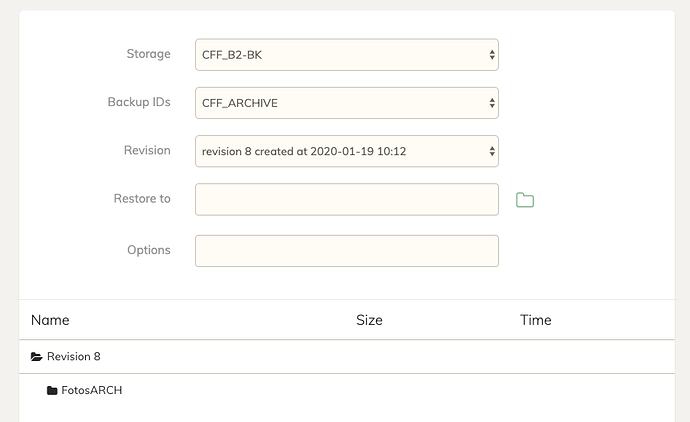Open the Storage dropdown showing CFF_B2-BK
The image size is (690, 422).
coord(347,55)
